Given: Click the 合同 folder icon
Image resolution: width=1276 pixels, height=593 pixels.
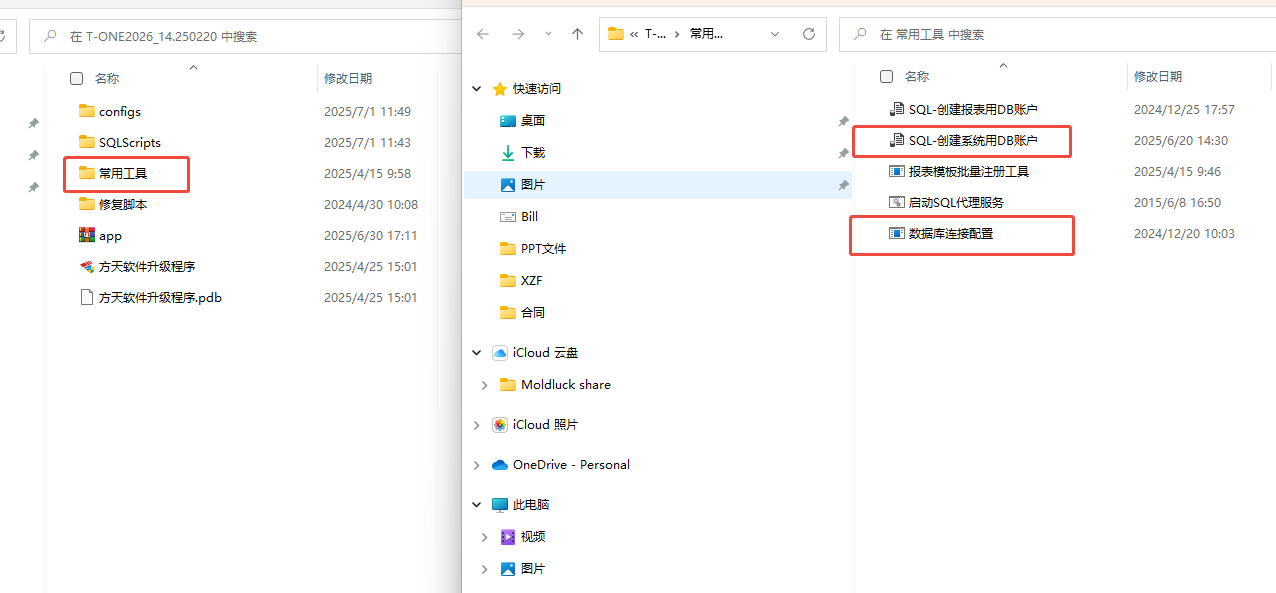Looking at the screenshot, I should [508, 312].
